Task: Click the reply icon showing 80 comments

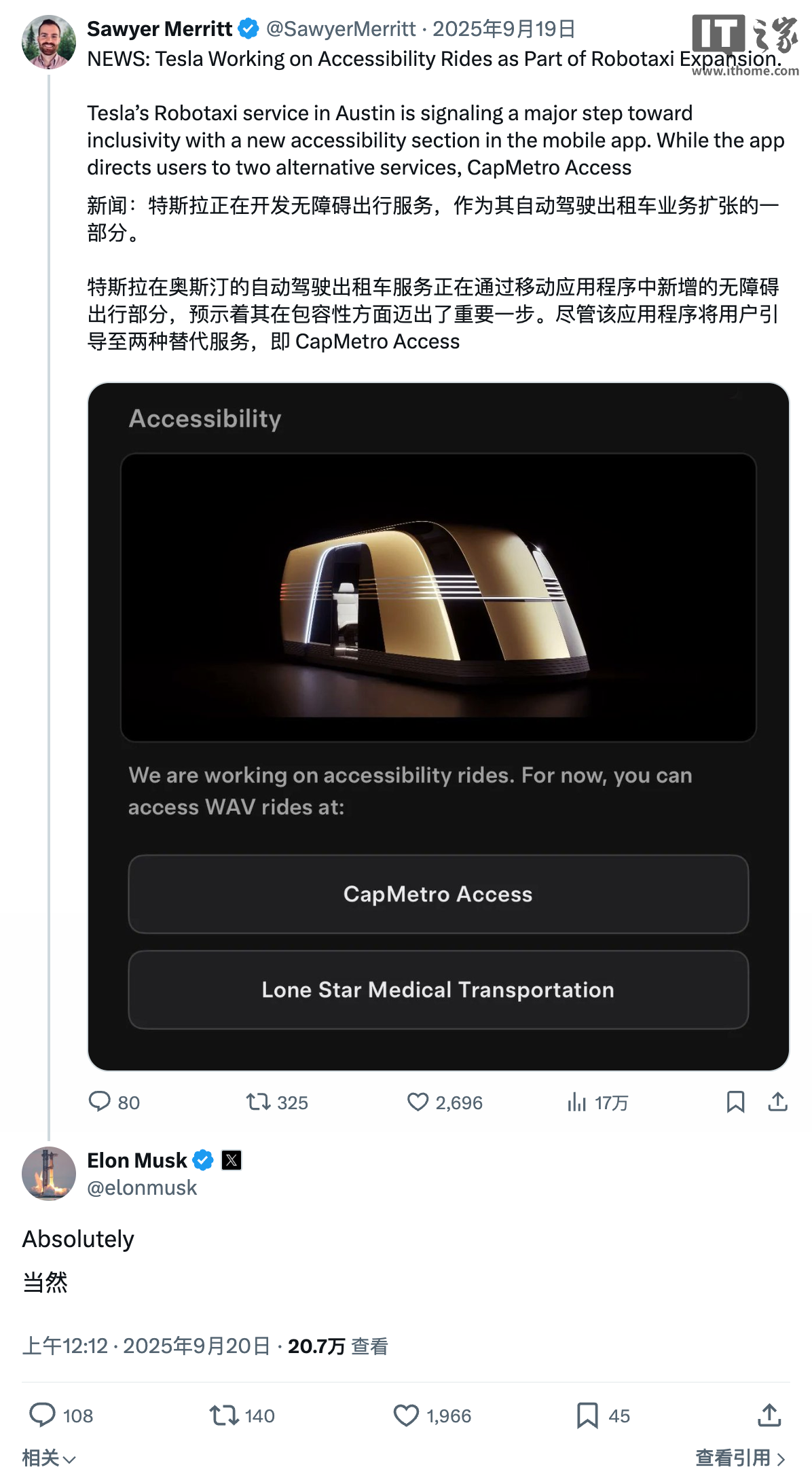Action: [x=100, y=1101]
